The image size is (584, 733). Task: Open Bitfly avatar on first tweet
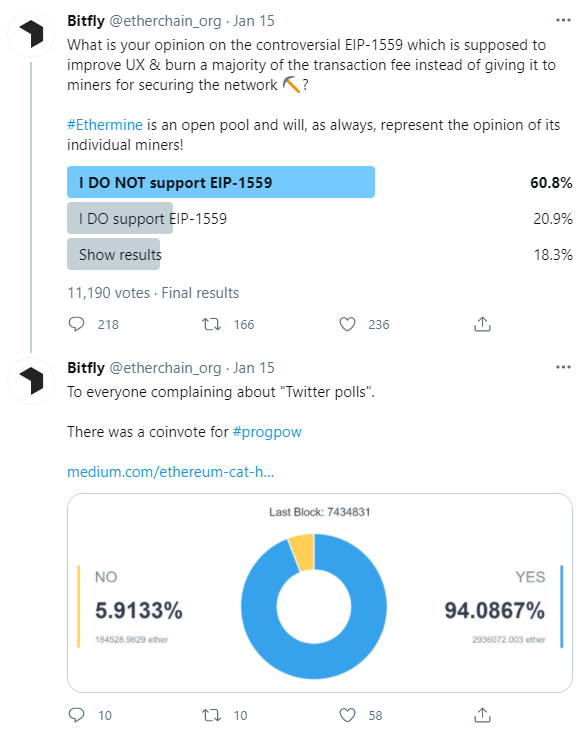31,34
